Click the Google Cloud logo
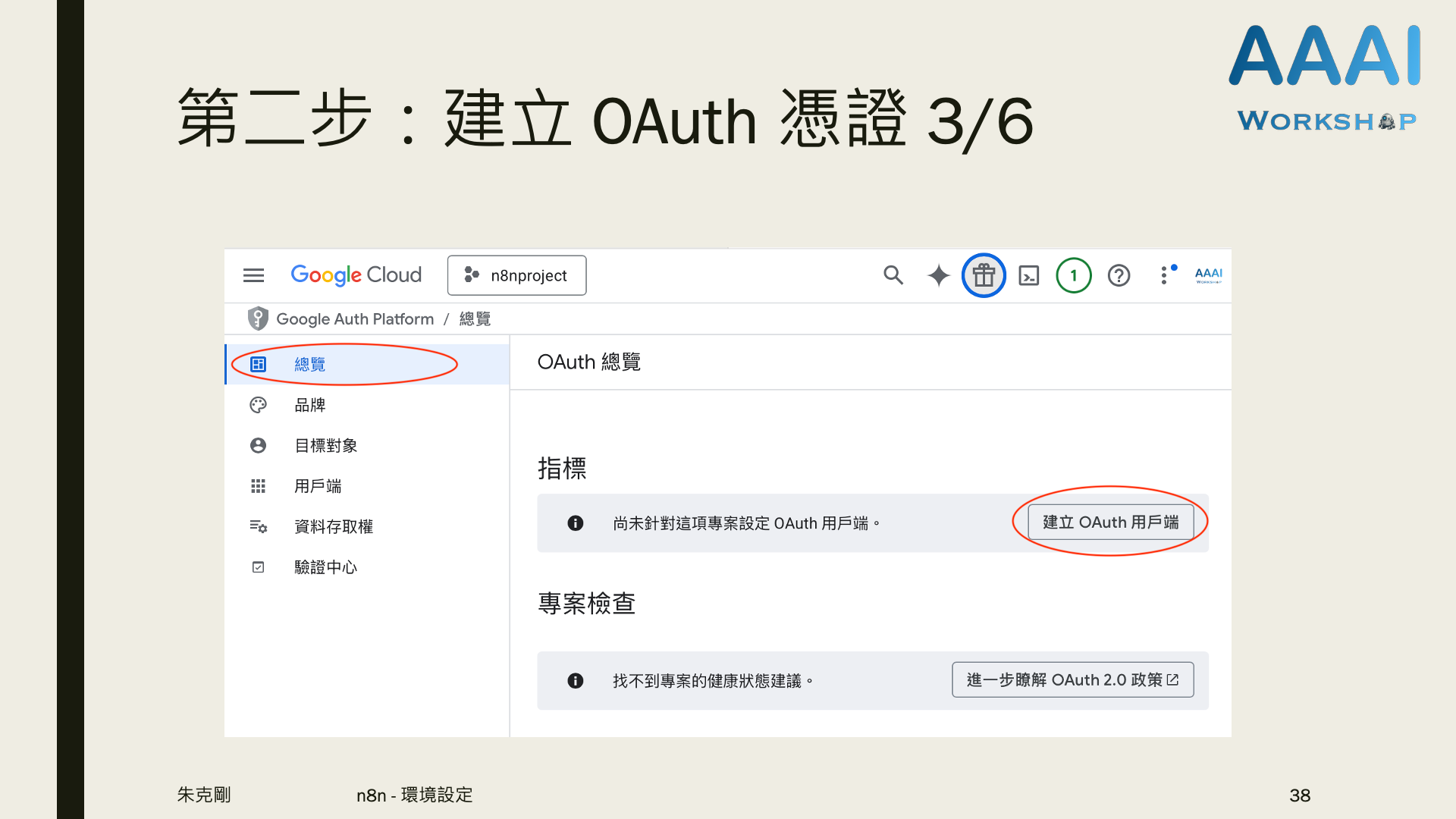Image resolution: width=1456 pixels, height=819 pixels. click(356, 275)
